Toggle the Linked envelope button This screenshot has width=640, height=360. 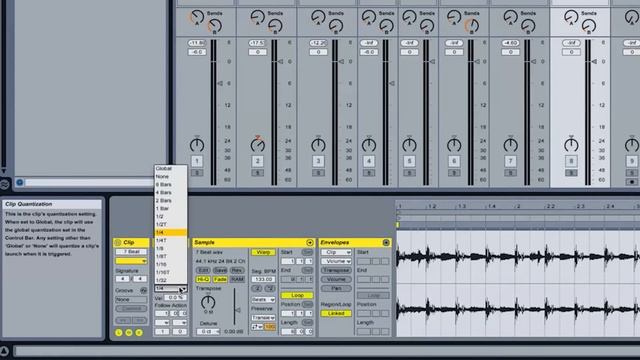[x=336, y=313]
